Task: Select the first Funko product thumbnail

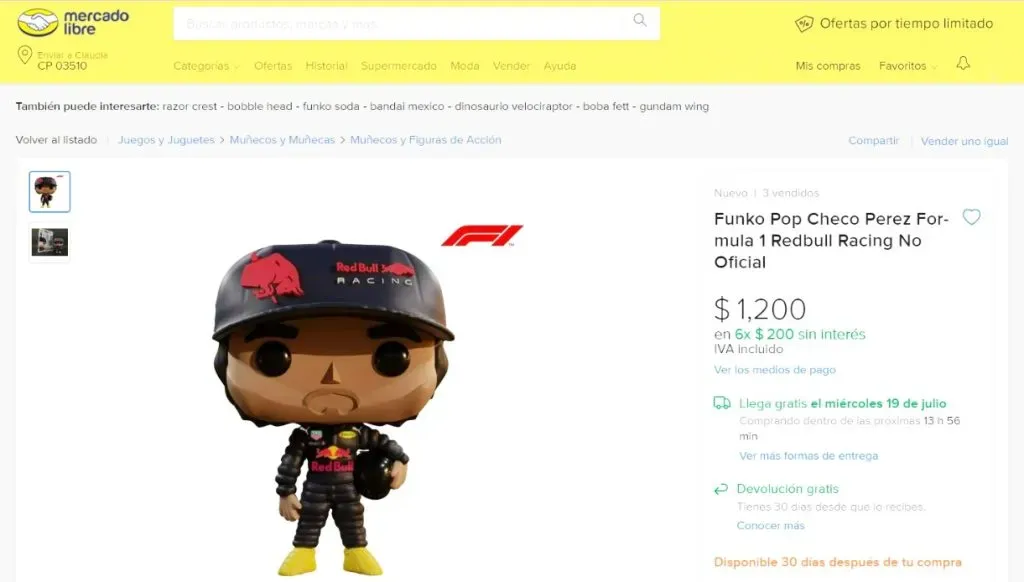Action: tap(50, 192)
